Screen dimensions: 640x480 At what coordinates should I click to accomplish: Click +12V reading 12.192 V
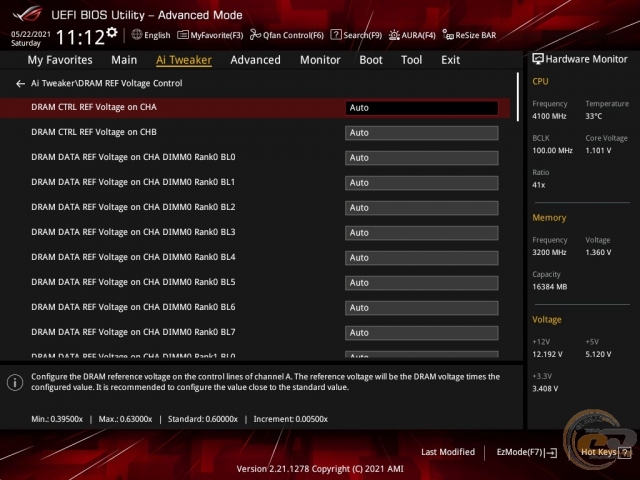pos(547,354)
